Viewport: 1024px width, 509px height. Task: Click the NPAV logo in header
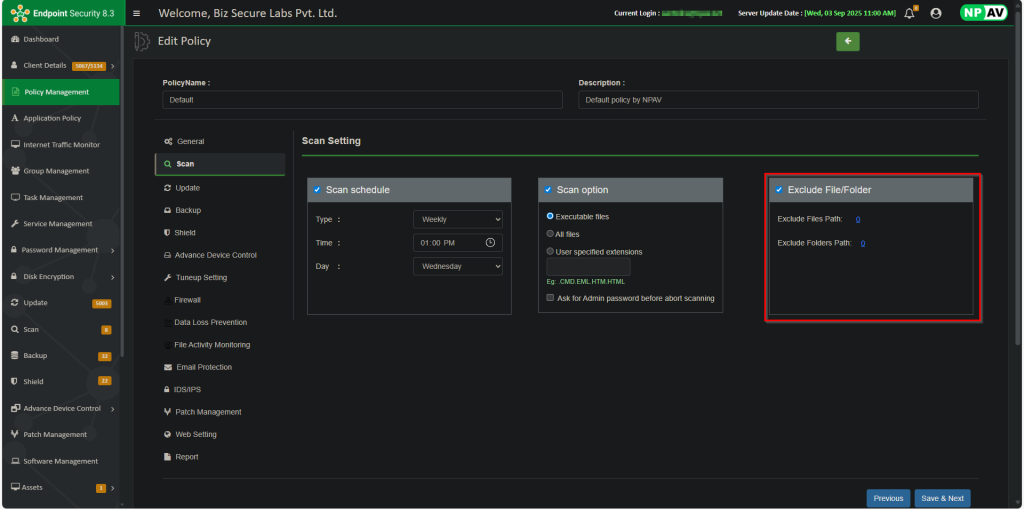pyautogui.click(x=982, y=13)
